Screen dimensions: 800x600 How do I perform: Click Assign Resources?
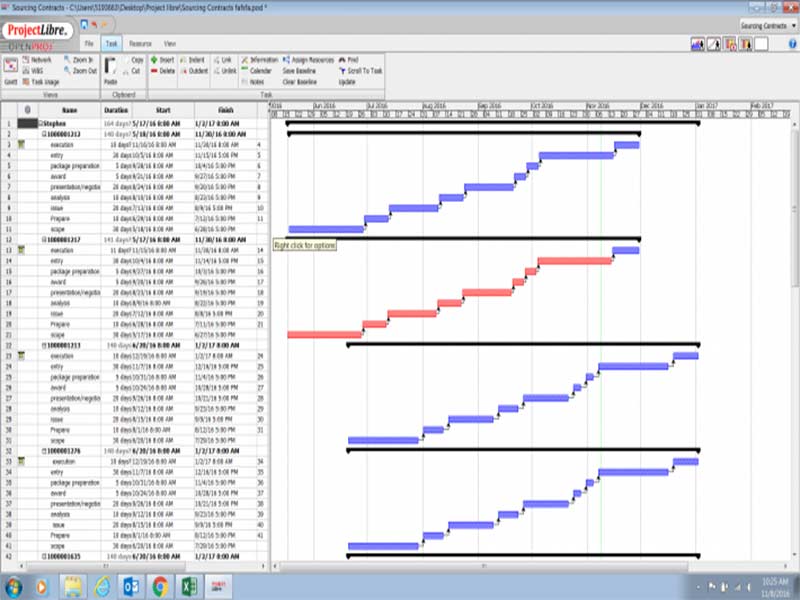pyautogui.click(x=308, y=60)
